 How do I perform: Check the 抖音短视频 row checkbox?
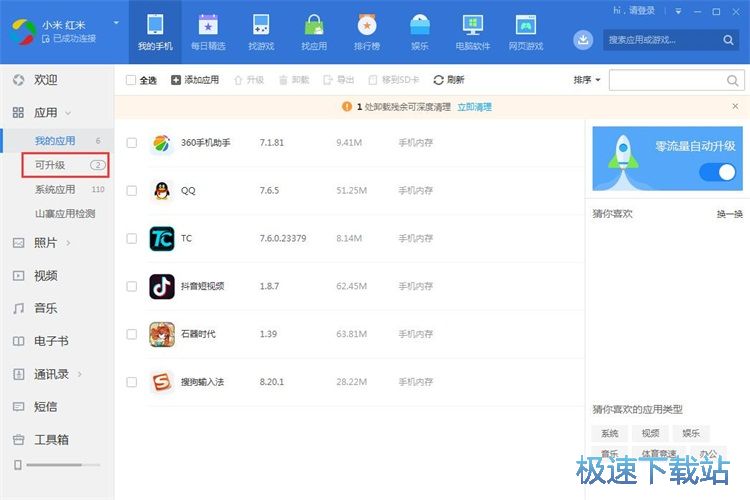[132, 286]
